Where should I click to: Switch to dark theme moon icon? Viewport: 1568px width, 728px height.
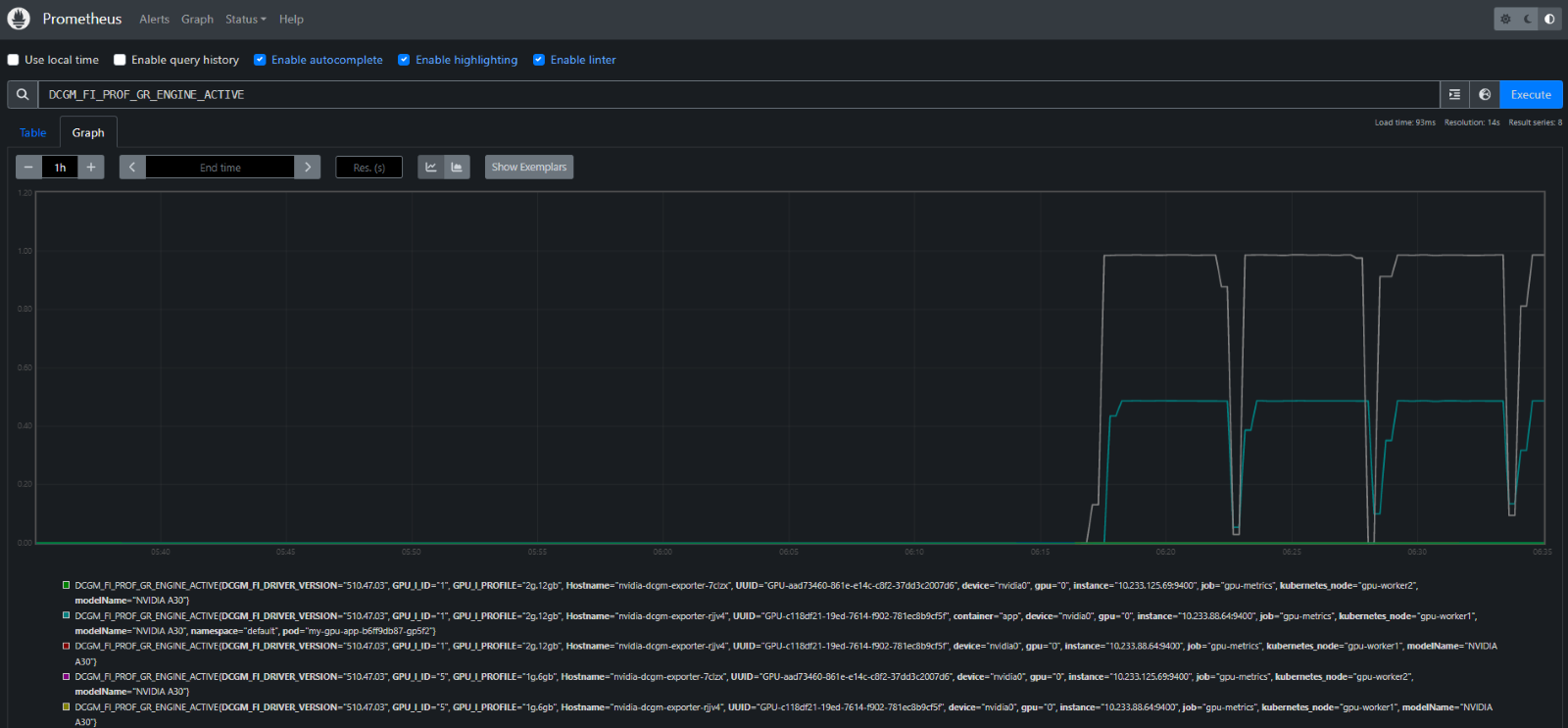(x=1528, y=19)
